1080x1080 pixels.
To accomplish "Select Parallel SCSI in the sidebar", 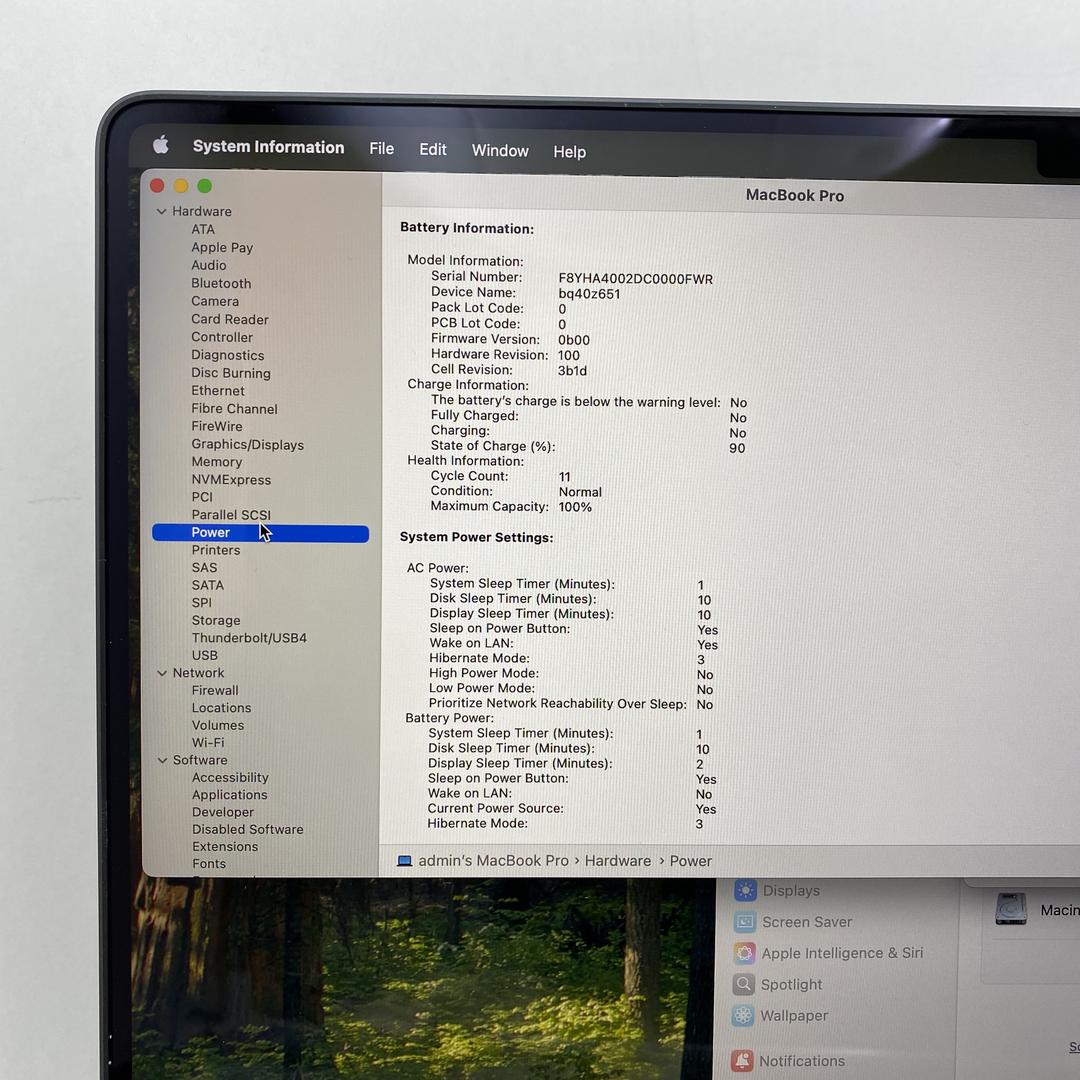I will [231, 515].
